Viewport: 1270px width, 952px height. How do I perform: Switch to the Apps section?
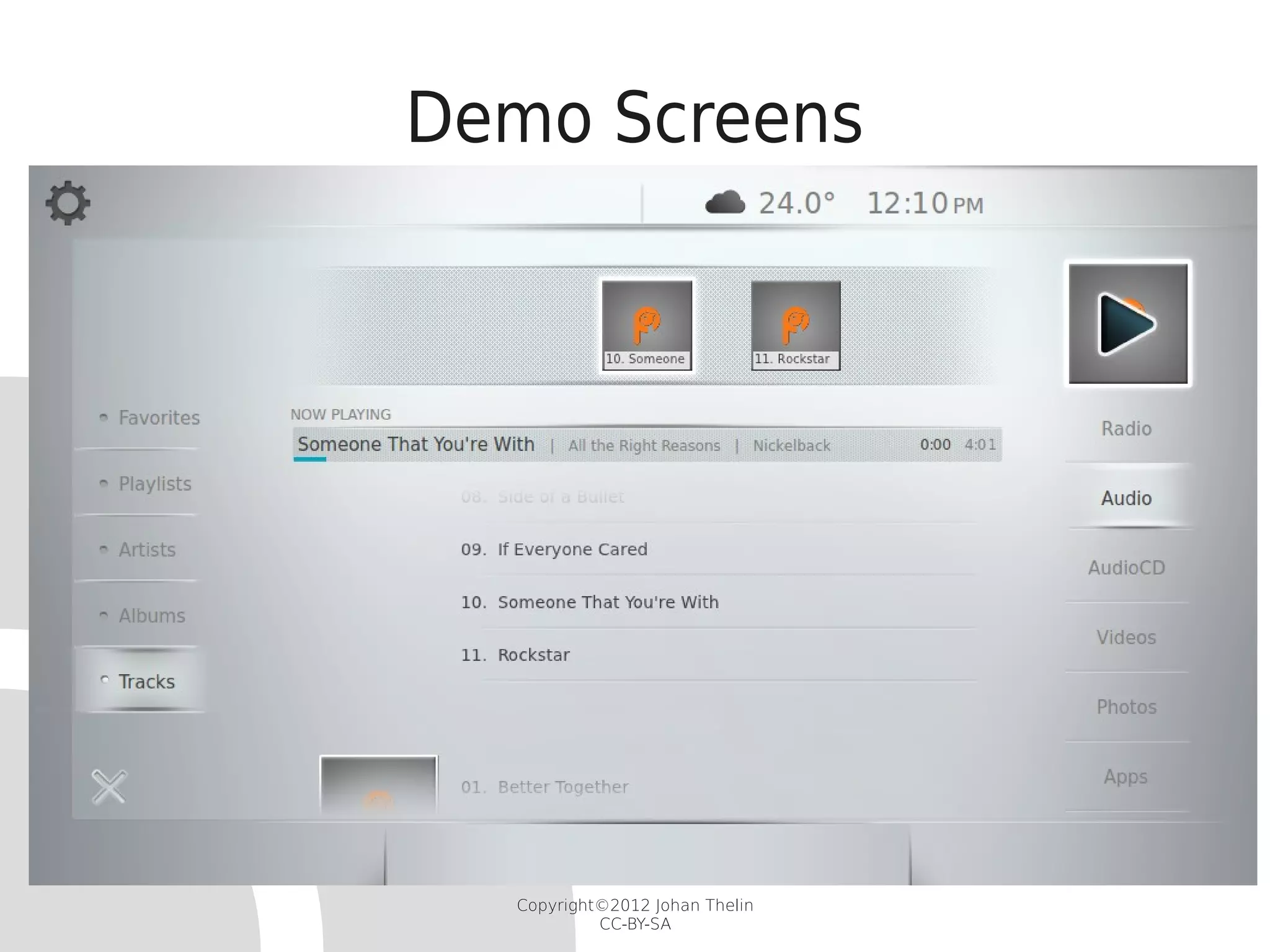(x=1126, y=776)
